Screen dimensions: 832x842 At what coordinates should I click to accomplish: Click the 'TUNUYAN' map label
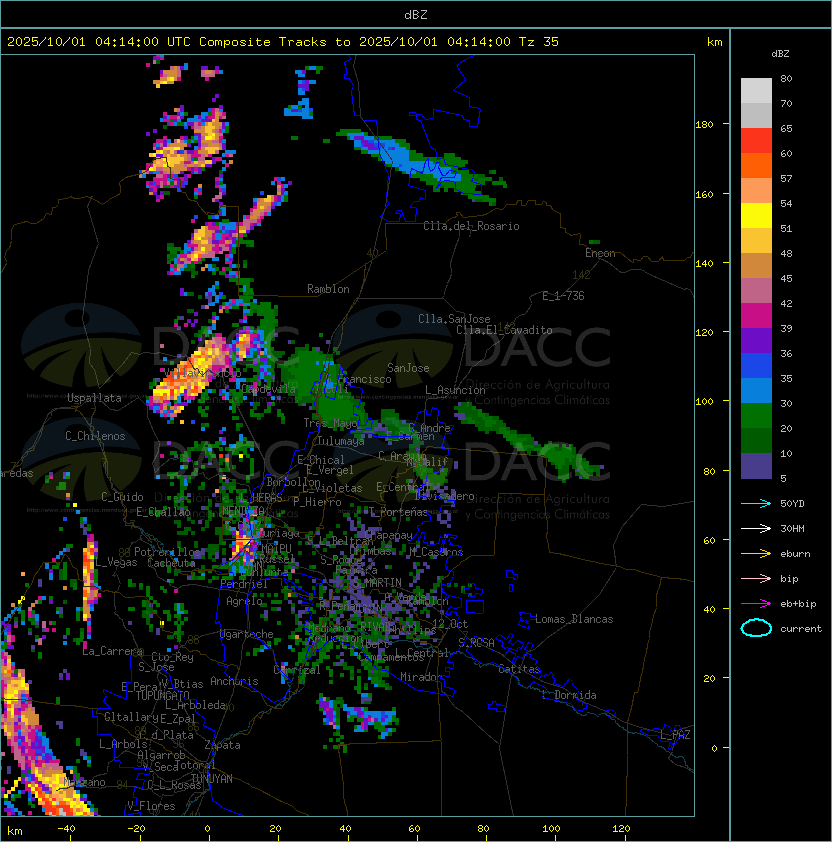click(212, 779)
